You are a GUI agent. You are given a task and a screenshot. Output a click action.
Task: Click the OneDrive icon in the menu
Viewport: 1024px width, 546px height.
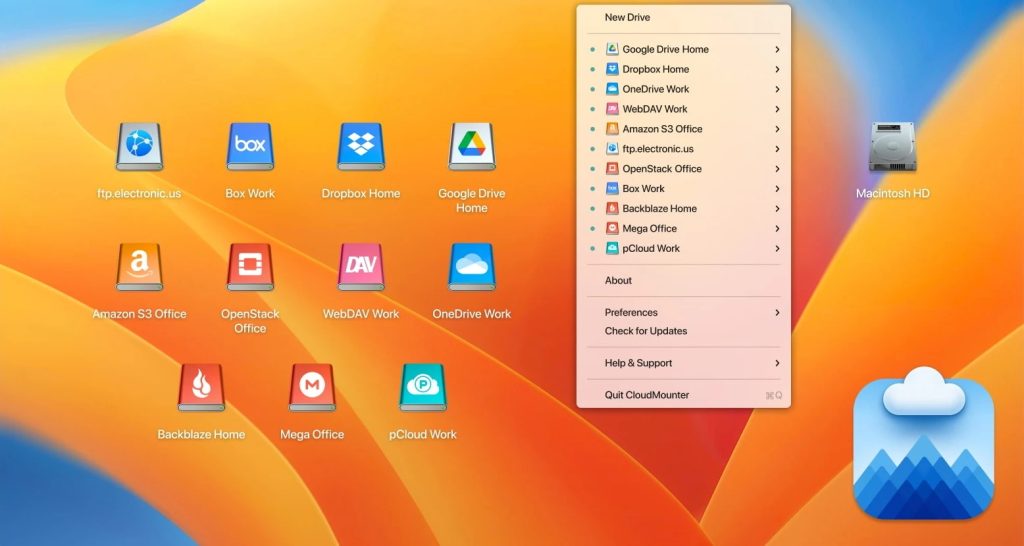[612, 89]
